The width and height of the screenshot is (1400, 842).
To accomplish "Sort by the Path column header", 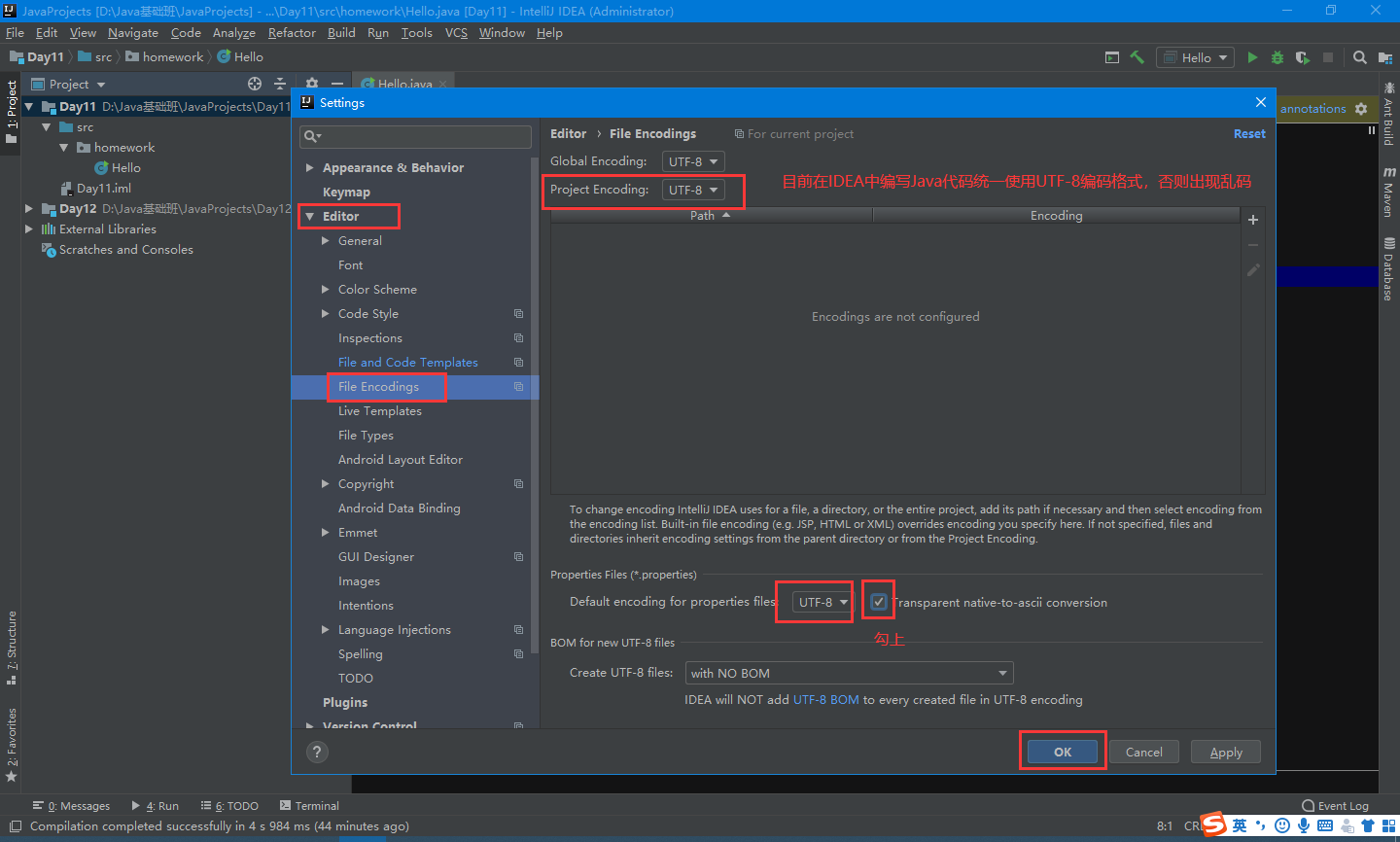I will pos(712,215).
